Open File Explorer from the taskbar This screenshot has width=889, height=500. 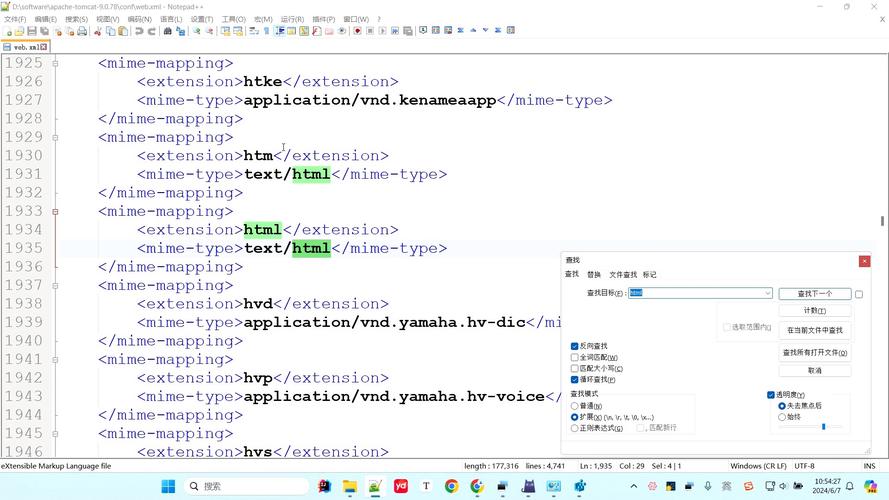coord(350,486)
